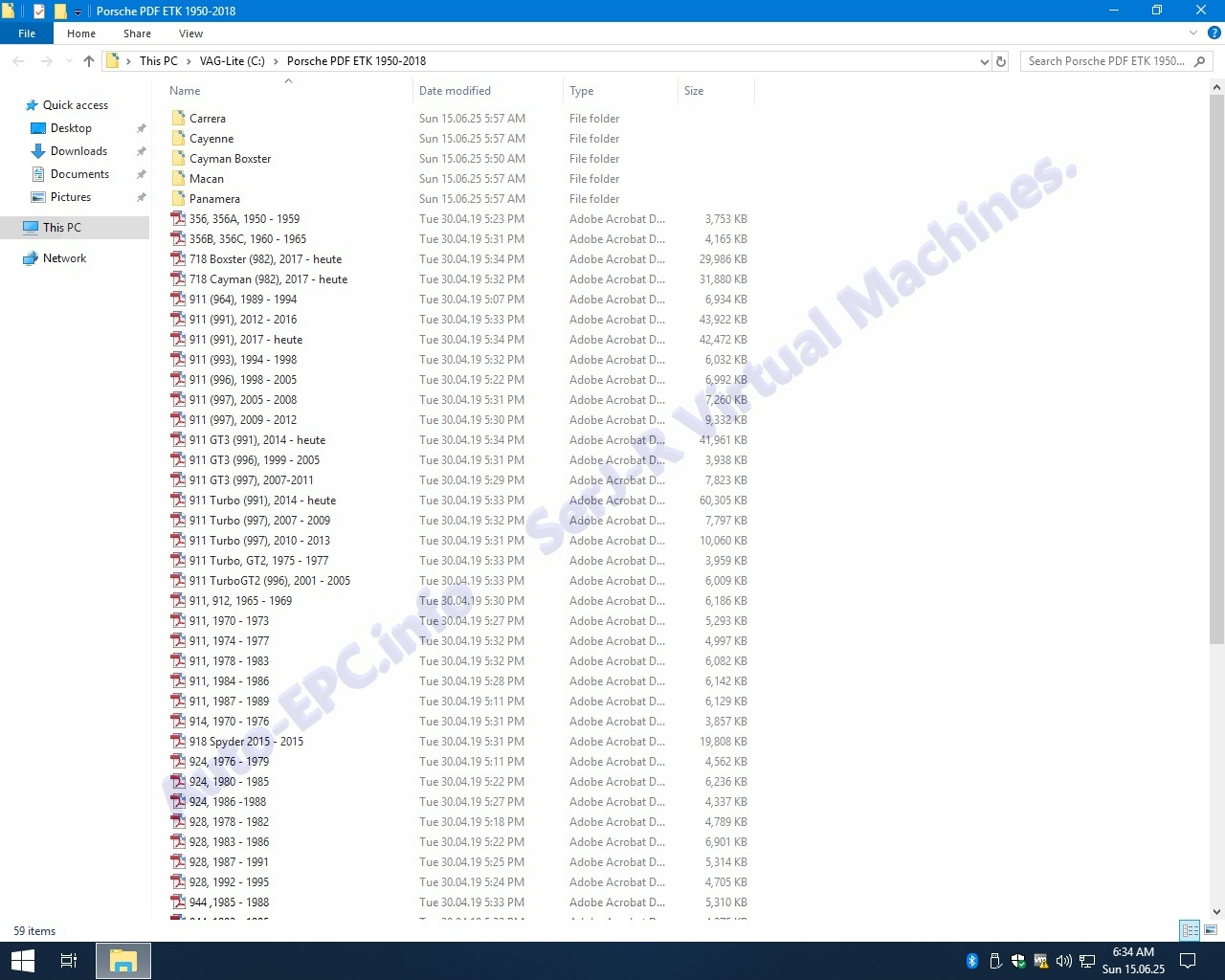Expand the ribbon with the chevron
1225x980 pixels.
tap(1193, 33)
